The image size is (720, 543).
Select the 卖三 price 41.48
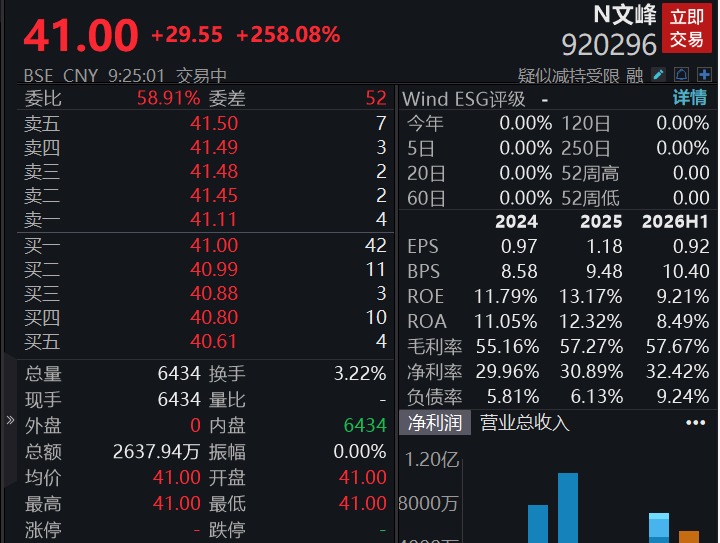pos(214,172)
